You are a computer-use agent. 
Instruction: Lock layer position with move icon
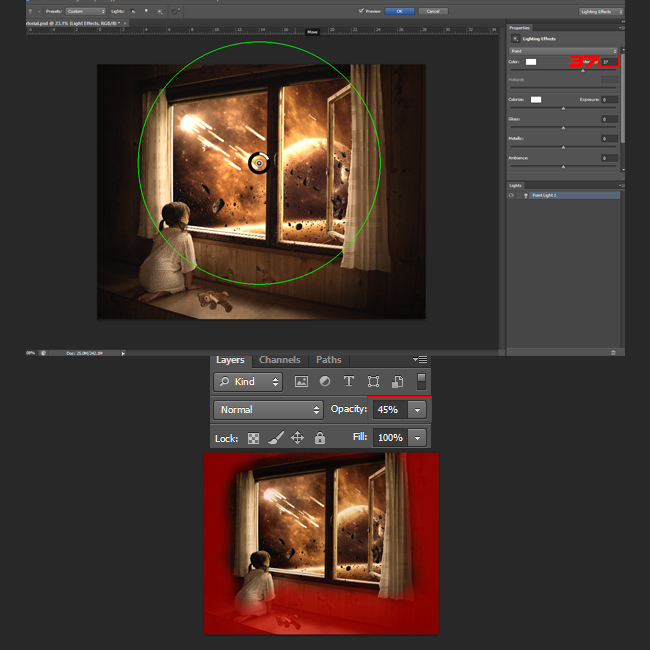[x=297, y=438]
